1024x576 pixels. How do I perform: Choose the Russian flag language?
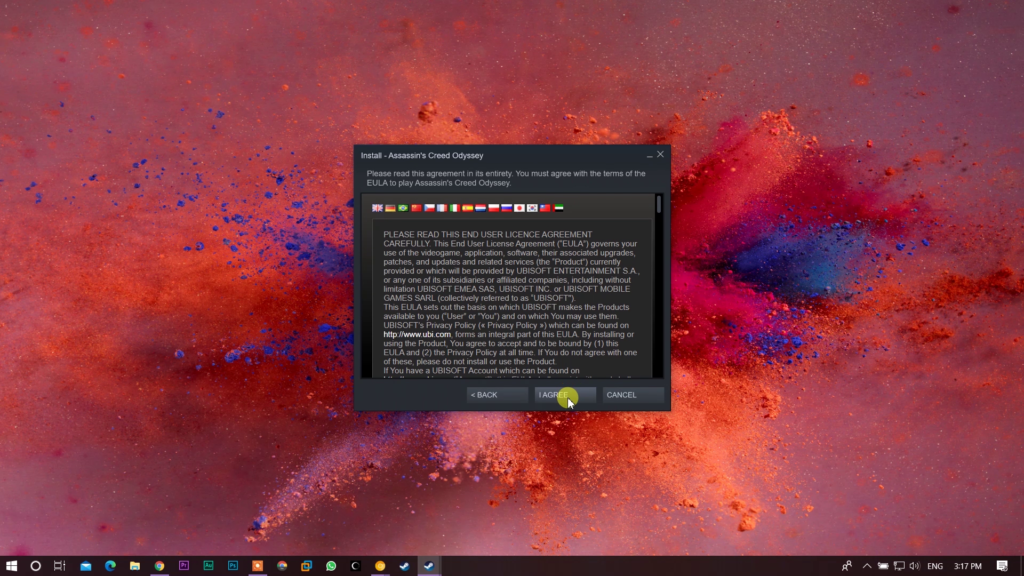click(507, 208)
